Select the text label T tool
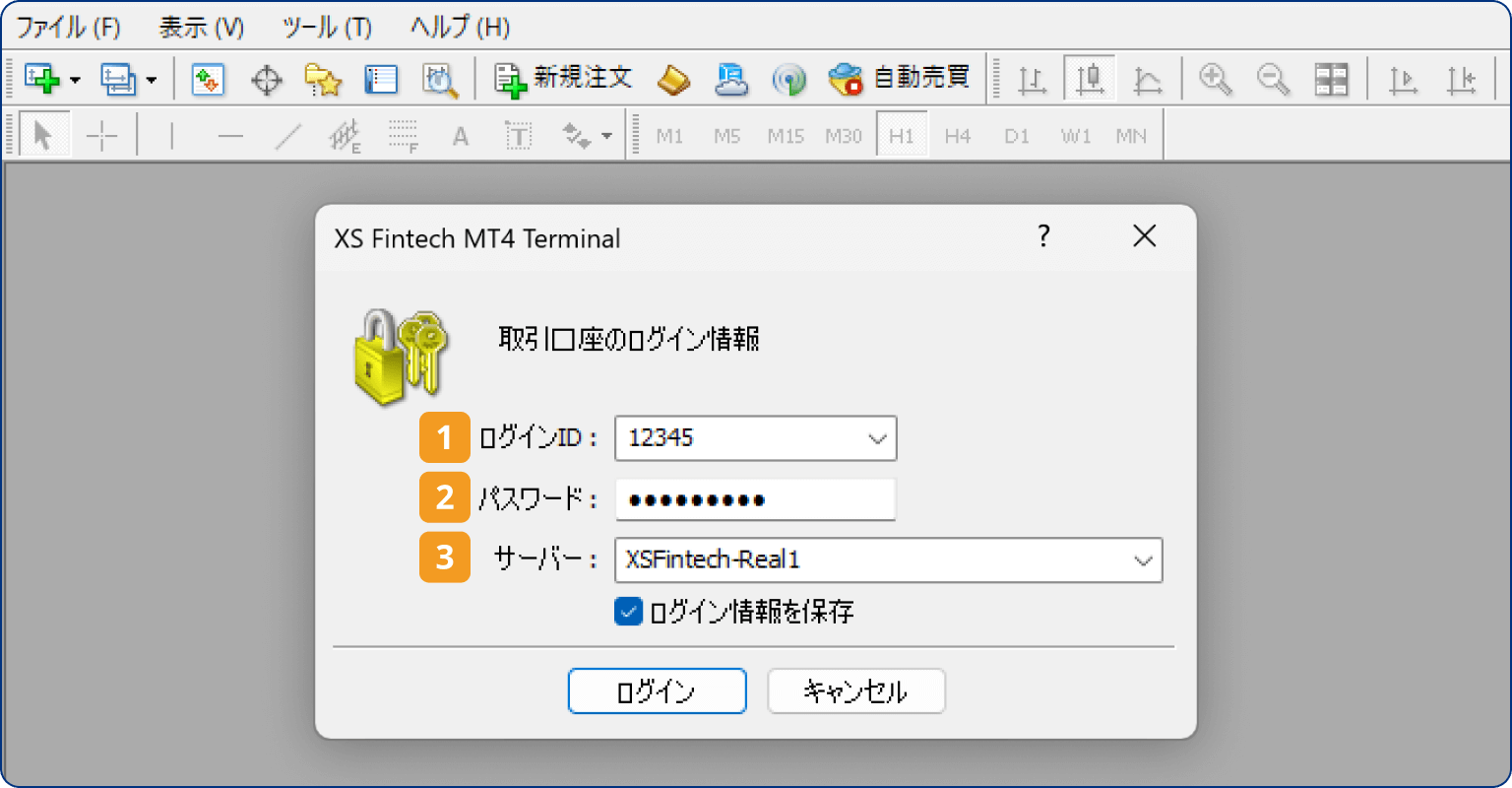 coord(518,136)
